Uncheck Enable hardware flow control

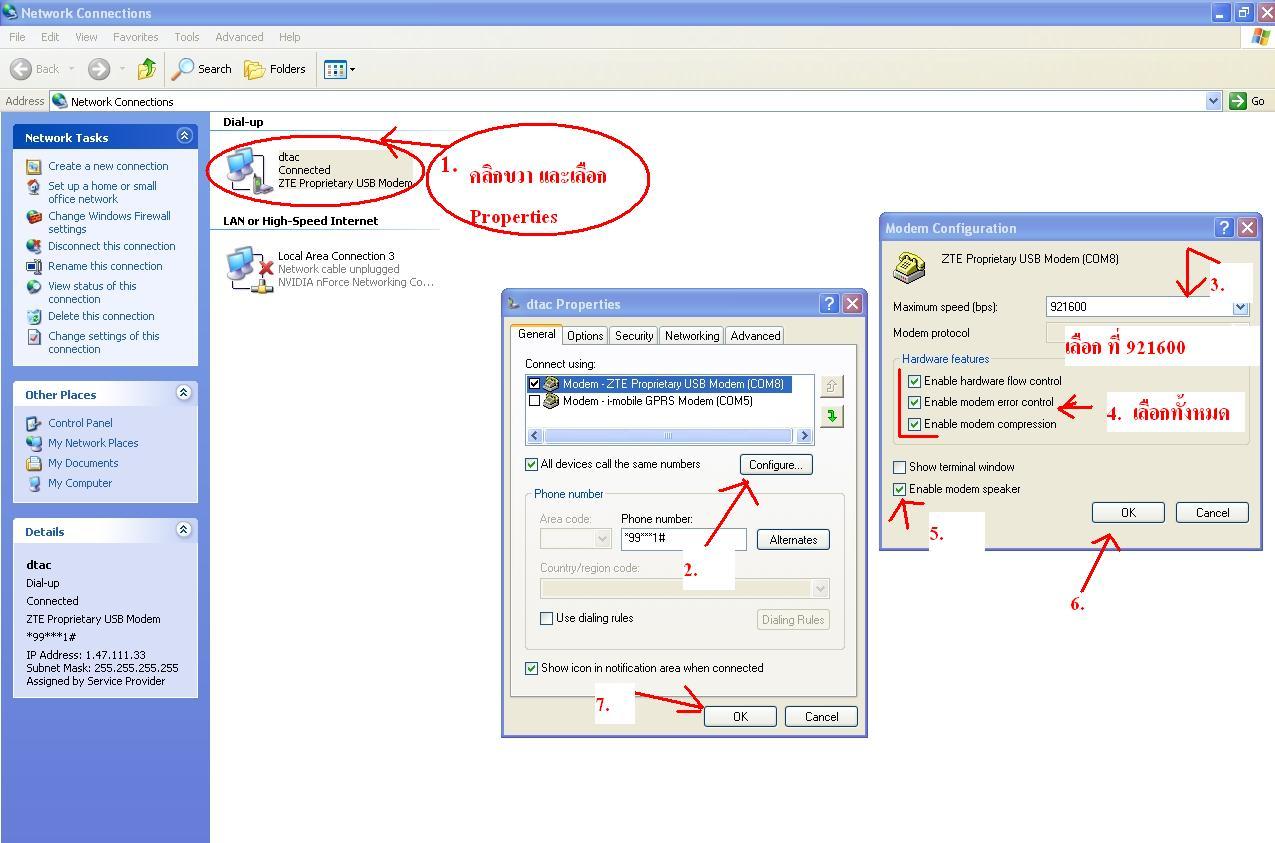[x=914, y=381]
